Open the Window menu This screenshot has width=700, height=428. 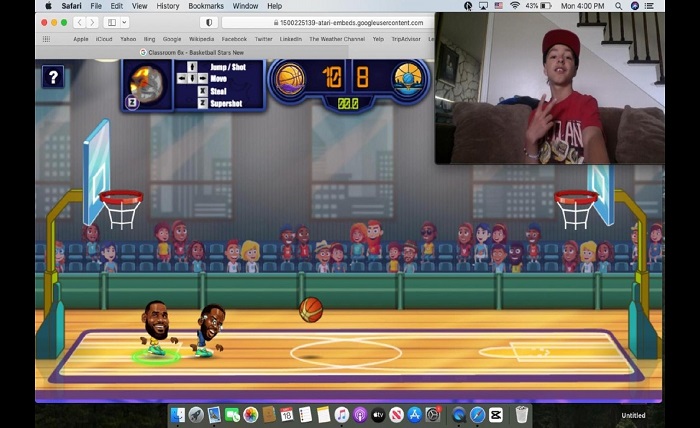pos(246,6)
